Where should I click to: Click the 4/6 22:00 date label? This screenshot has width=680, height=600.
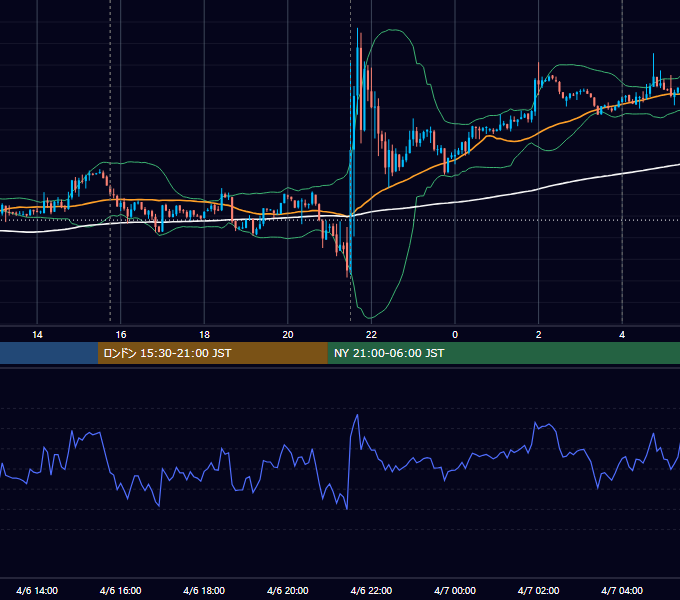click(x=371, y=590)
